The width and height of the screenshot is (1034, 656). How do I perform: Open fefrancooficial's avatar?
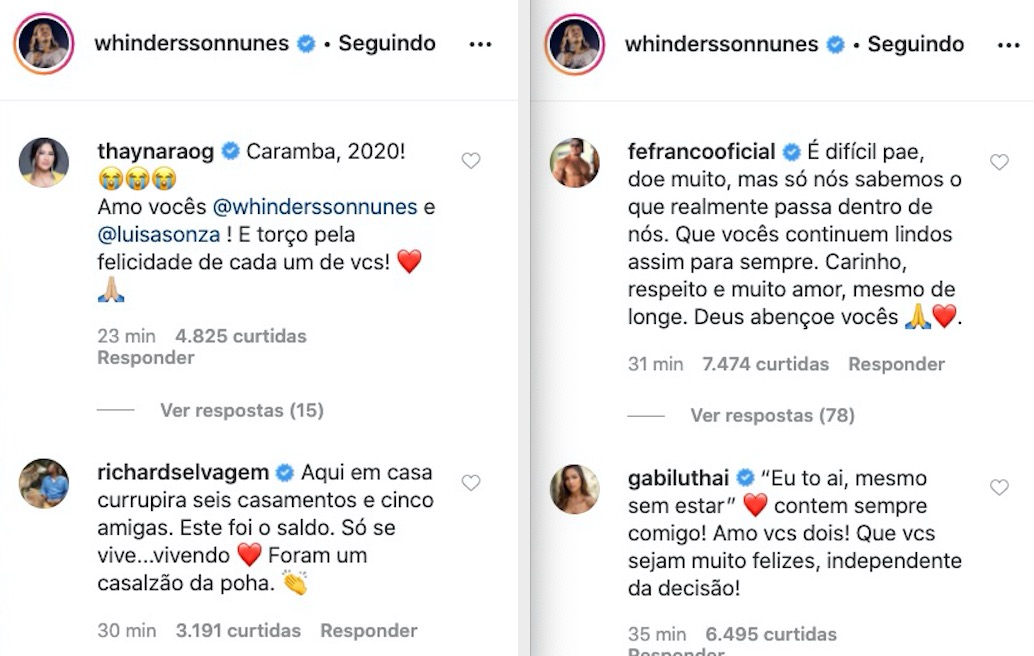tap(574, 163)
